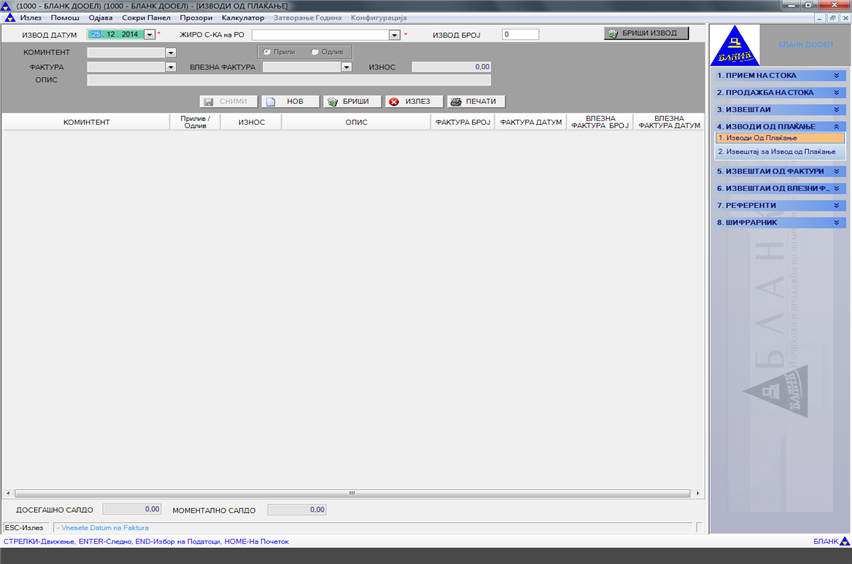Click the ПЕЧАТИ printer icon button

pyautogui.click(x=476, y=102)
